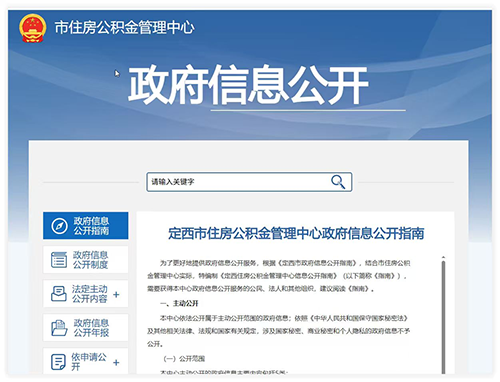Click the 政府信息公开 banner heading

(x=248, y=85)
